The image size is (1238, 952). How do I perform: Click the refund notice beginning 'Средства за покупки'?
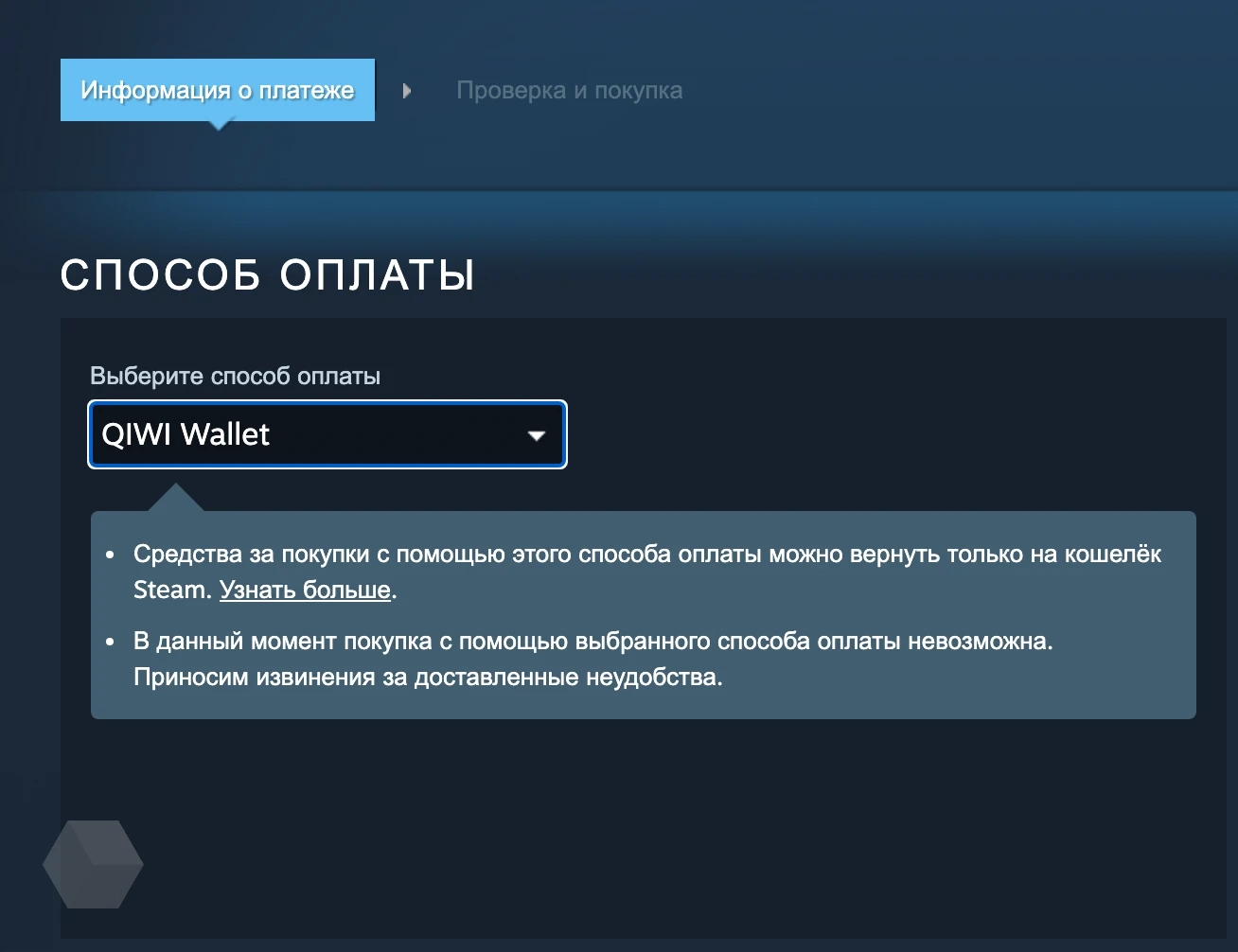[x=647, y=572]
